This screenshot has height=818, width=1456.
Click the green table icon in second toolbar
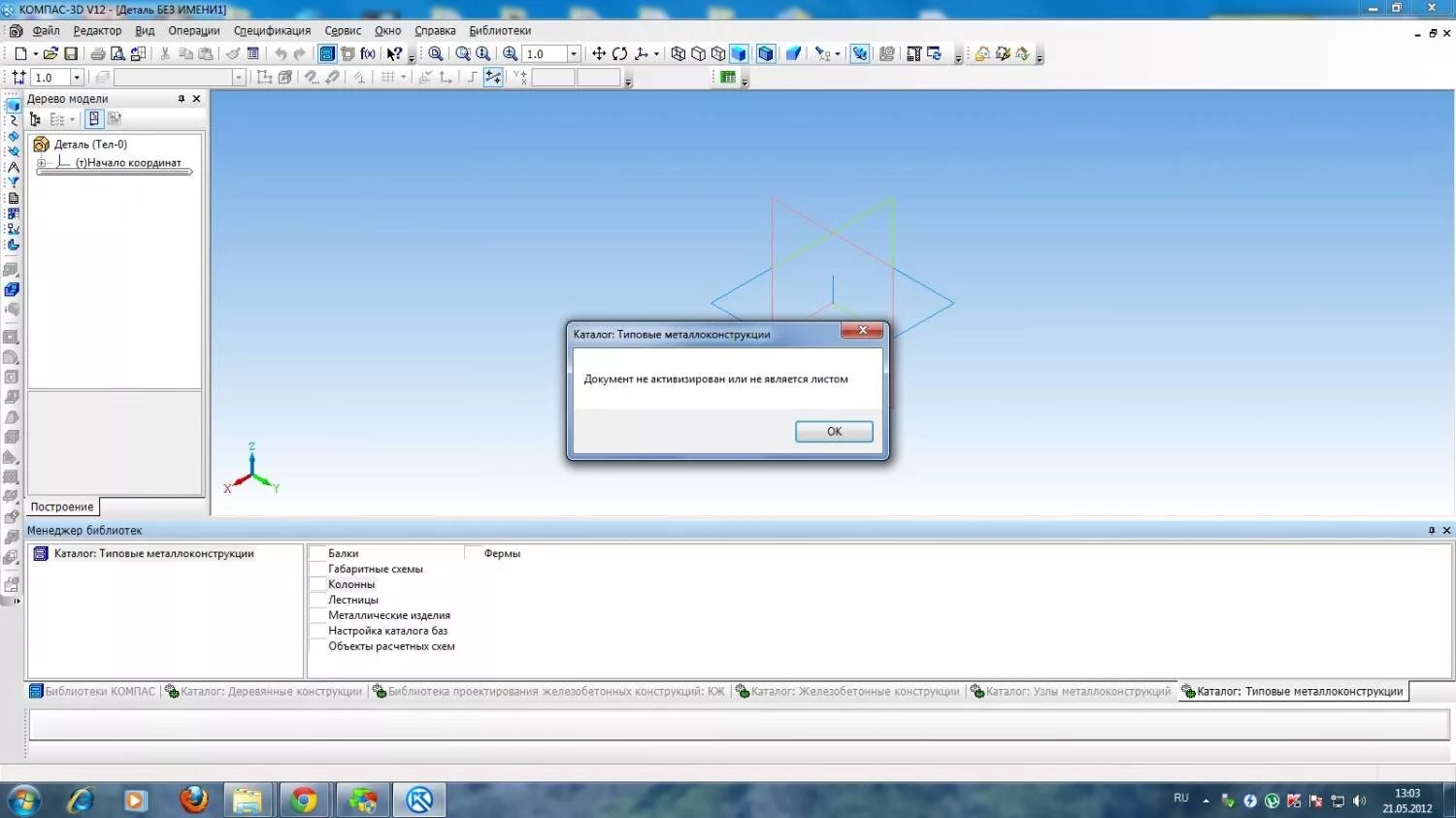pyautogui.click(x=728, y=78)
